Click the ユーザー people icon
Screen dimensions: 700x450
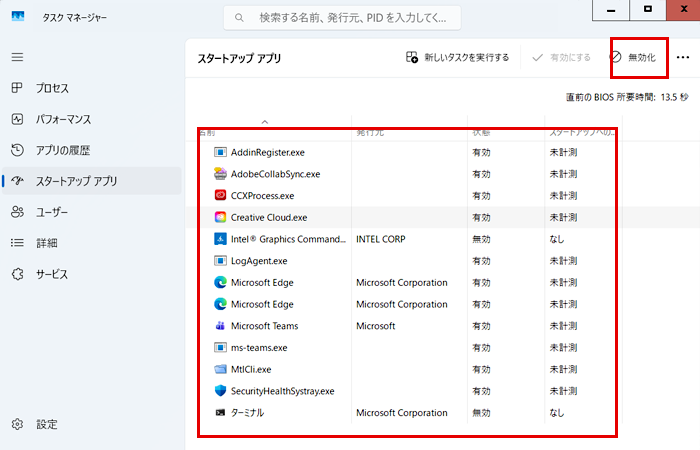pos(17,212)
